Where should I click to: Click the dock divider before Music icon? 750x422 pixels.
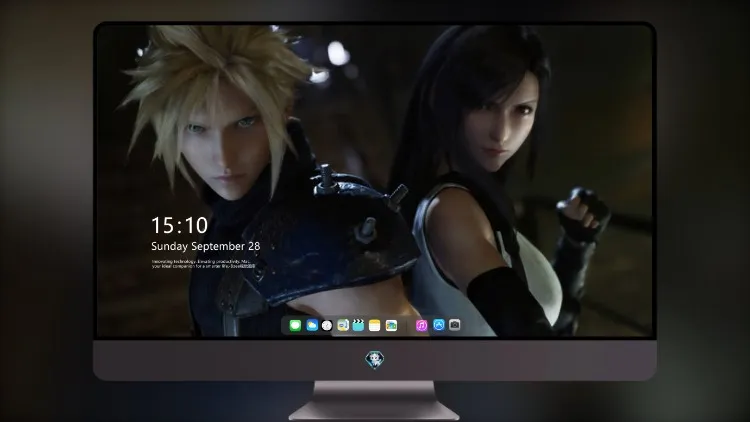pyautogui.click(x=407, y=325)
